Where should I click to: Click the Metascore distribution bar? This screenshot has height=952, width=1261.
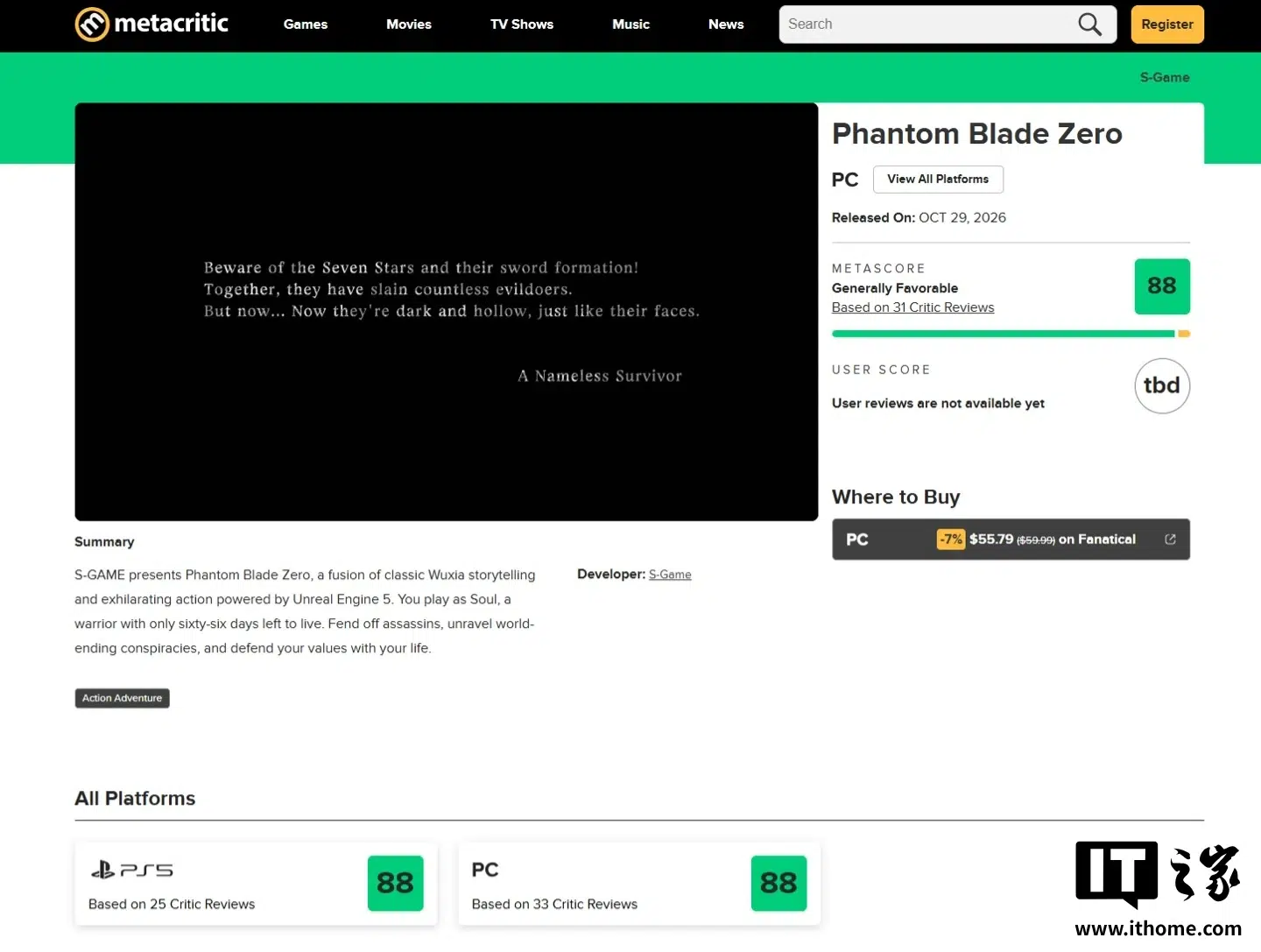pos(1011,334)
